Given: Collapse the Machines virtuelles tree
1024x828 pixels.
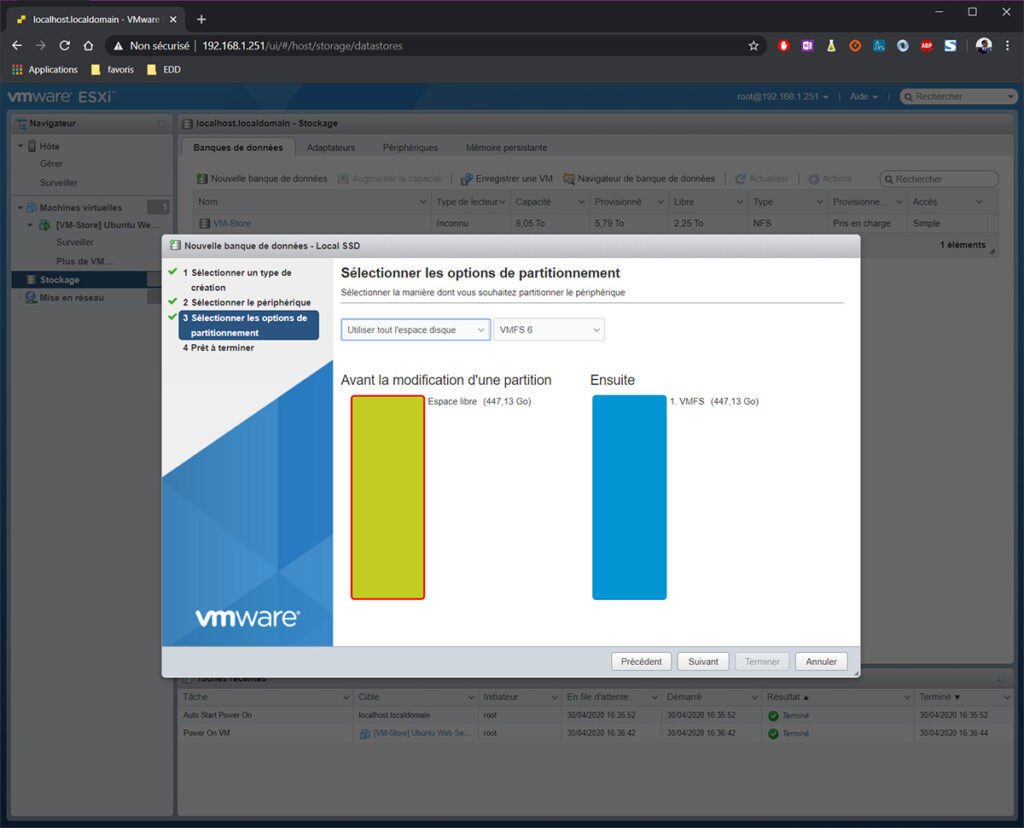Looking at the screenshot, I should click(x=20, y=207).
